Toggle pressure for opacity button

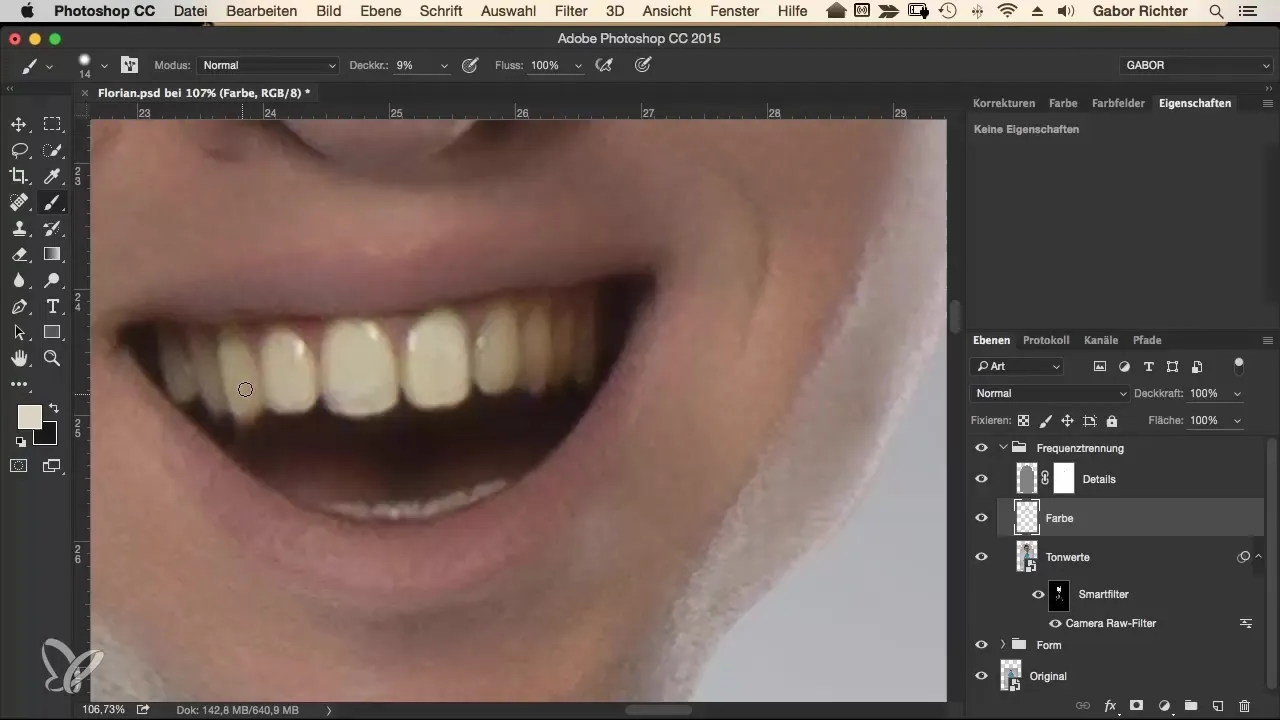point(470,65)
